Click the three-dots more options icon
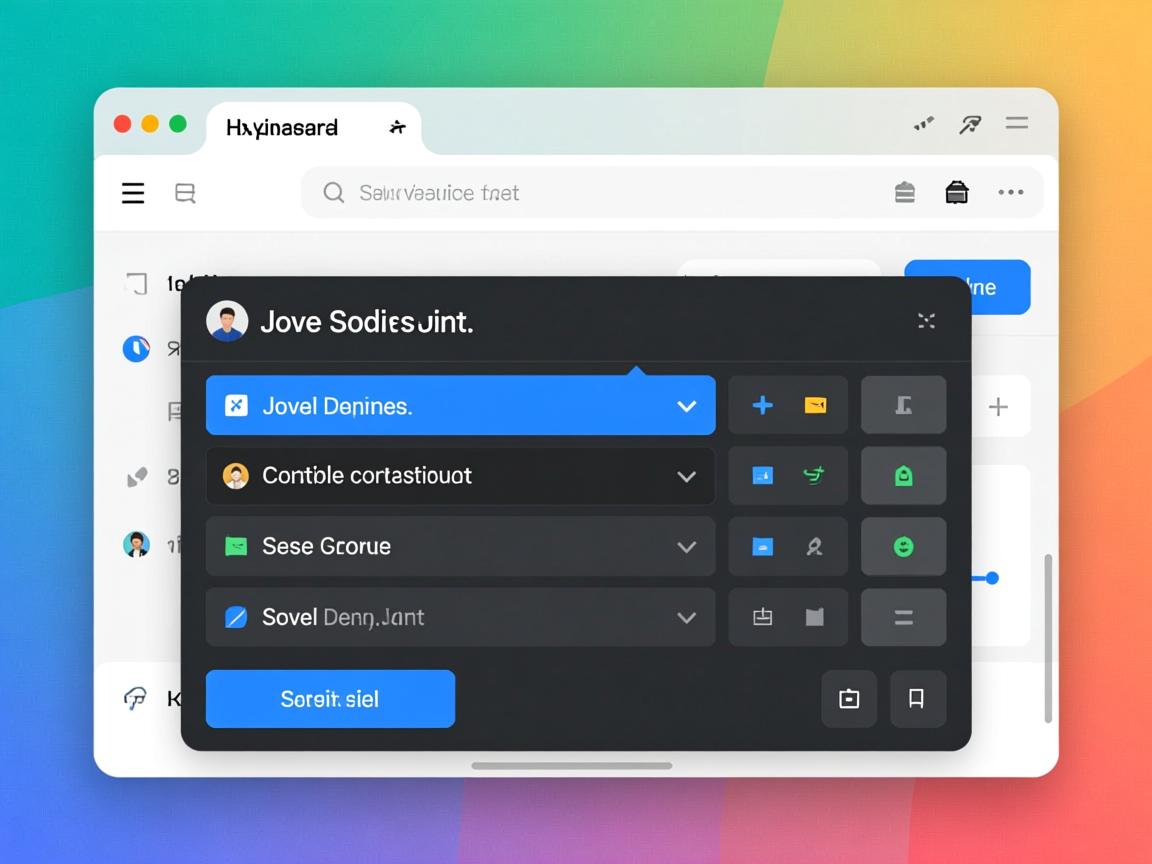This screenshot has width=1152, height=864. pyautogui.click(x=1010, y=193)
